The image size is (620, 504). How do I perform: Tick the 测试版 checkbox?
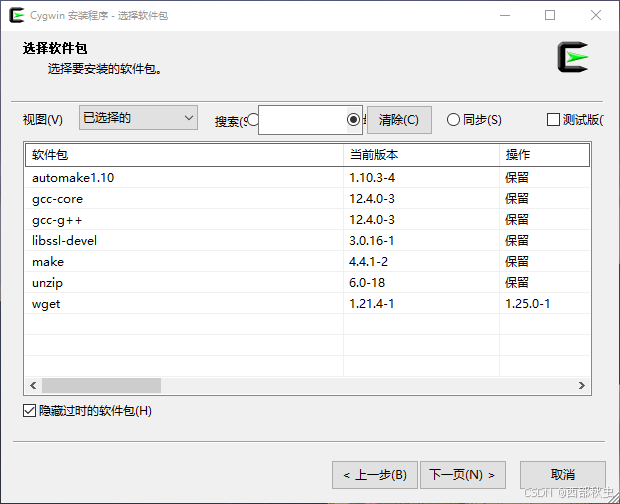(x=553, y=119)
